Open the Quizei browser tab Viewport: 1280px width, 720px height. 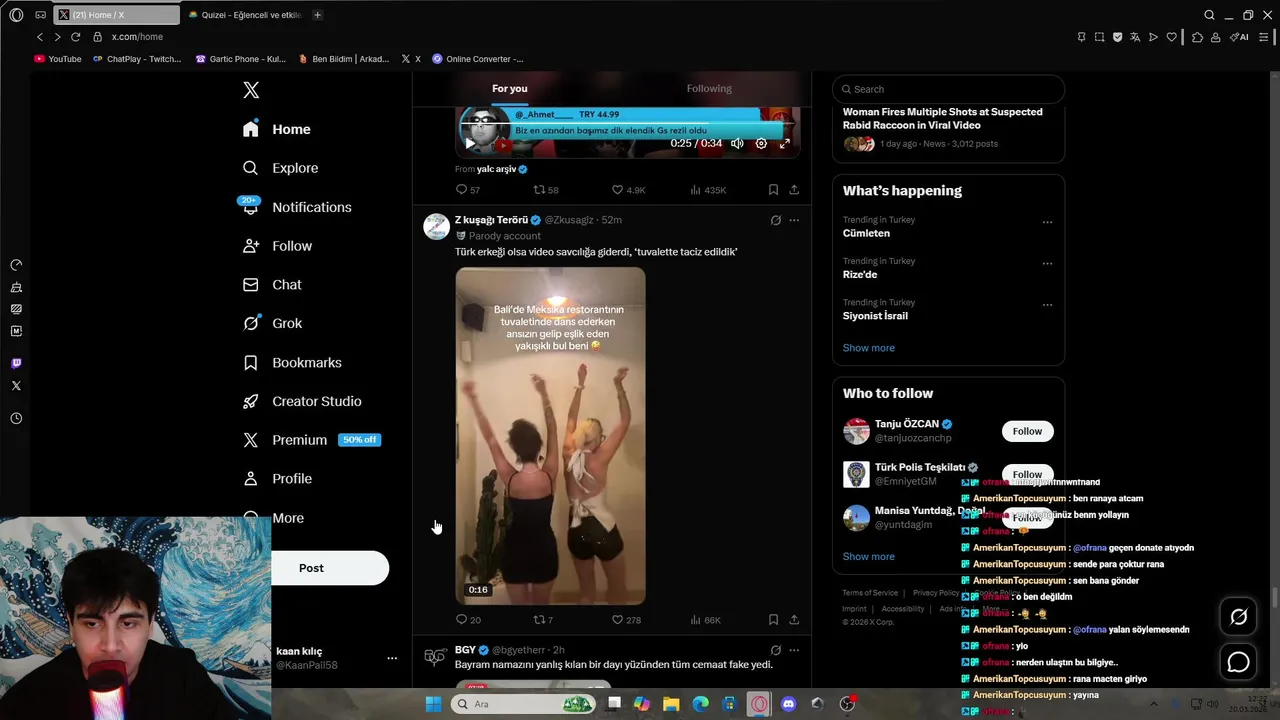245,15
